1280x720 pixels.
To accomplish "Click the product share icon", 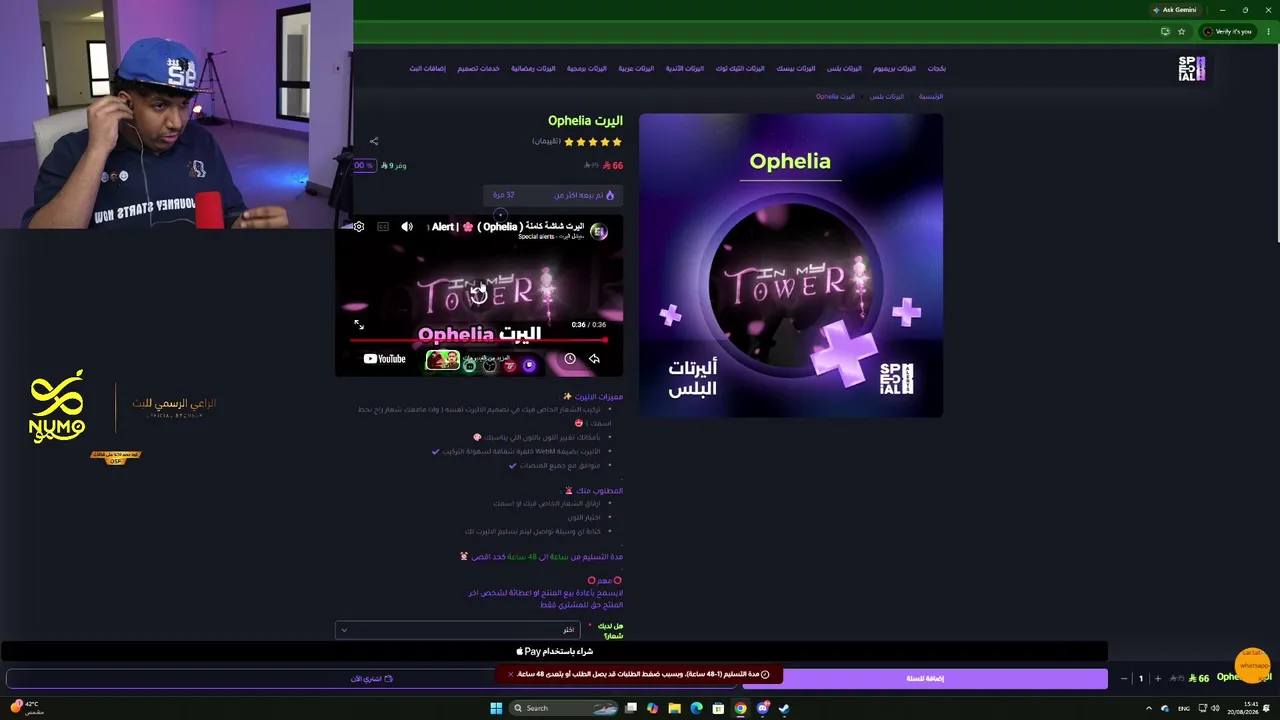I will [x=374, y=141].
